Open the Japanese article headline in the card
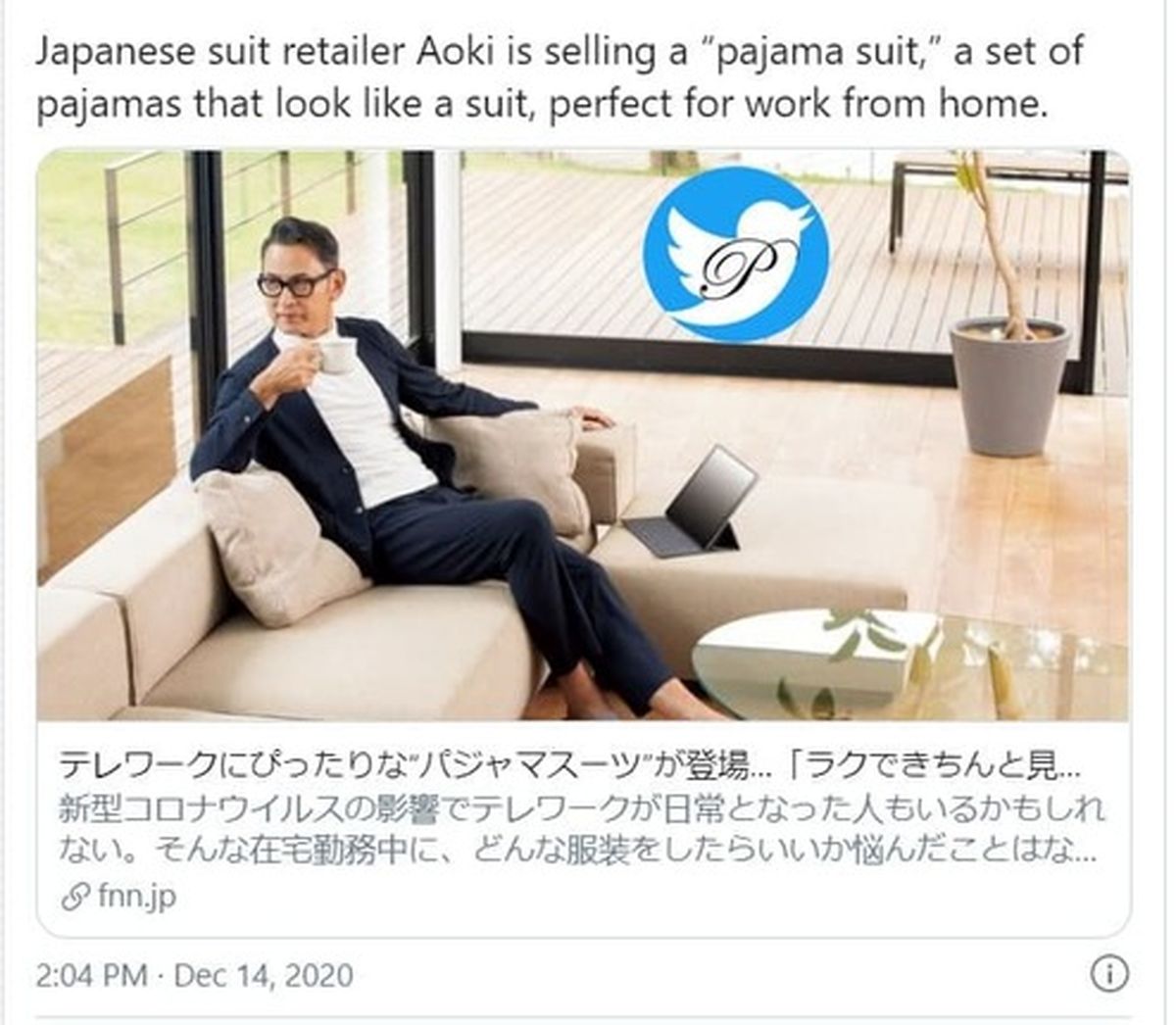1176x1025 pixels. pos(570,763)
